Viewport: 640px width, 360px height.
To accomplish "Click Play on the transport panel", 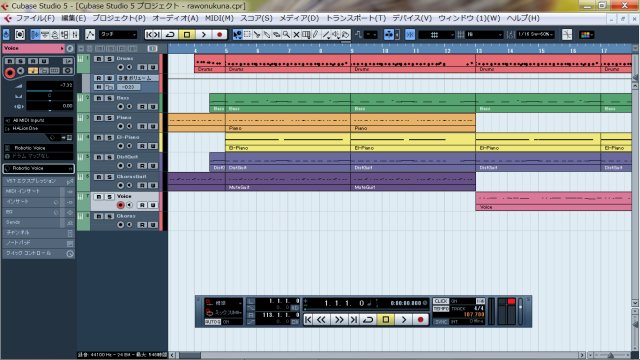I will point(404,320).
